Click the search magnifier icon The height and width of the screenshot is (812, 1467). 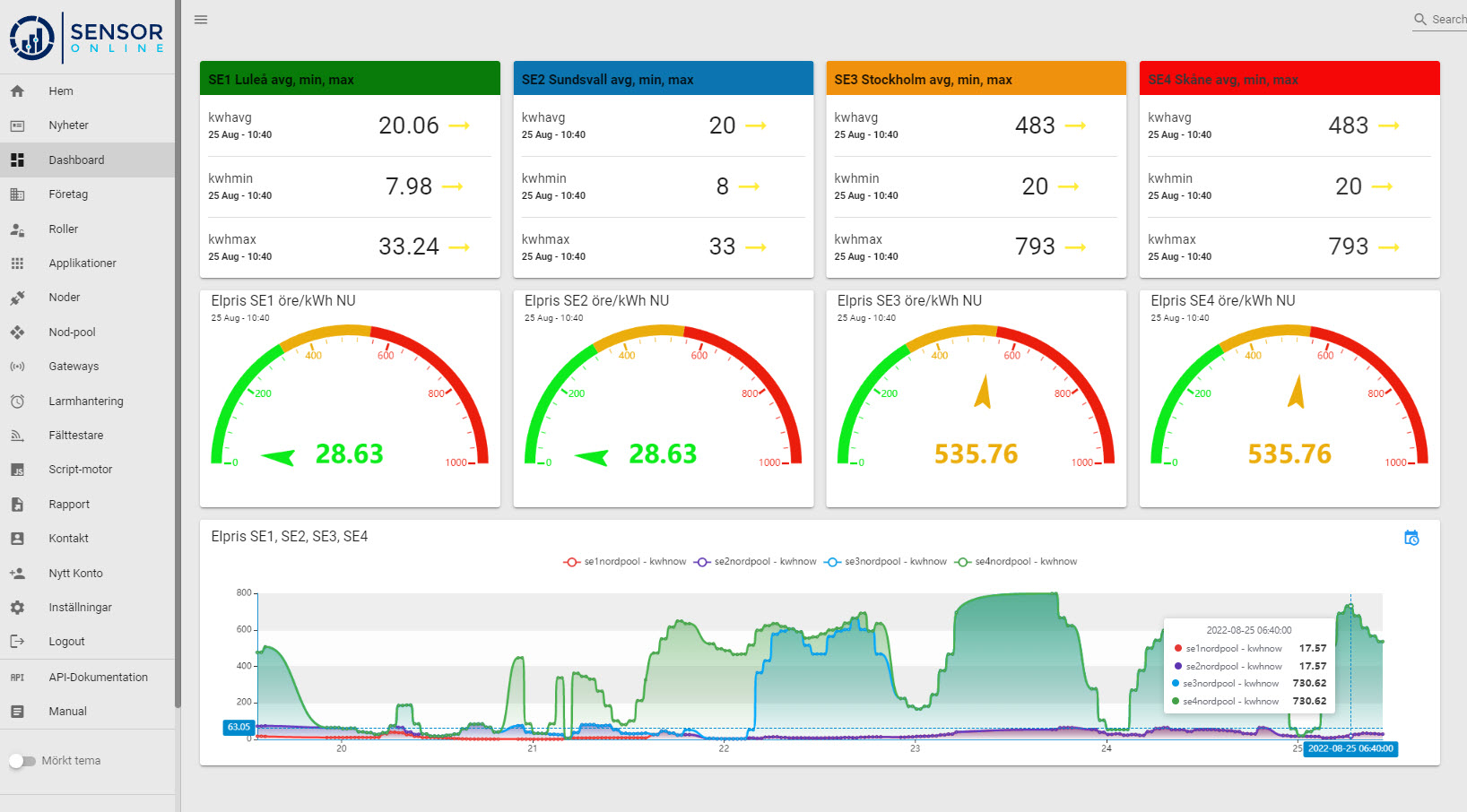tap(1420, 20)
